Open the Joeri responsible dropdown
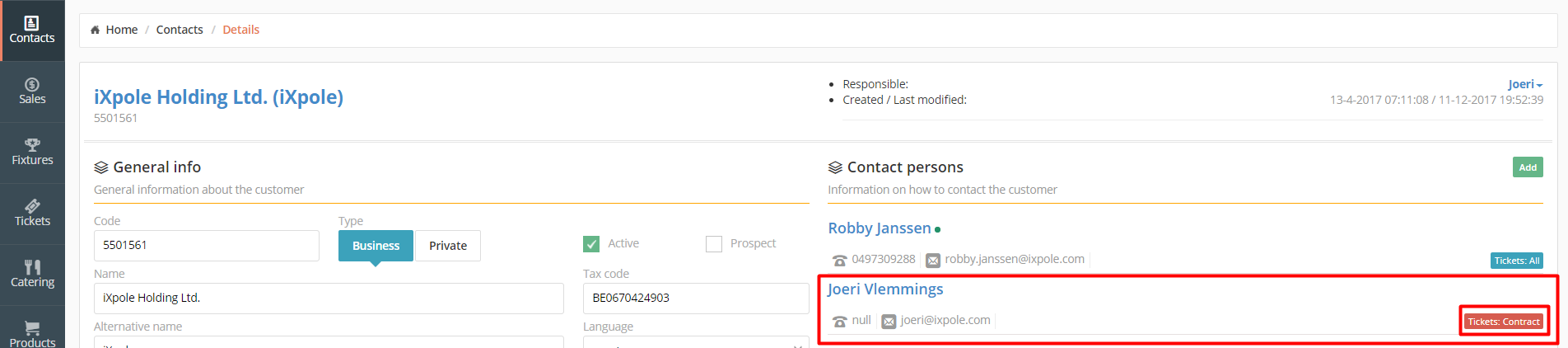The image size is (1568, 348). click(x=1524, y=84)
